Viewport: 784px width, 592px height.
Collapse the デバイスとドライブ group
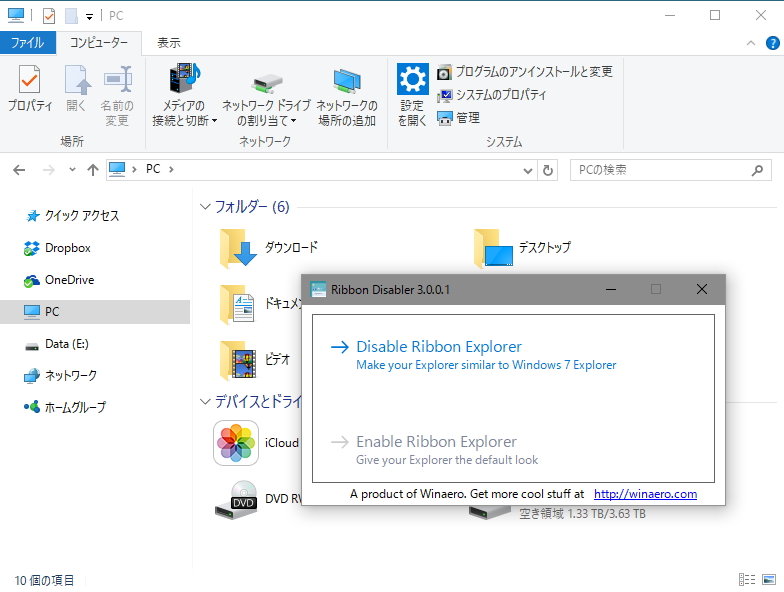[x=204, y=401]
